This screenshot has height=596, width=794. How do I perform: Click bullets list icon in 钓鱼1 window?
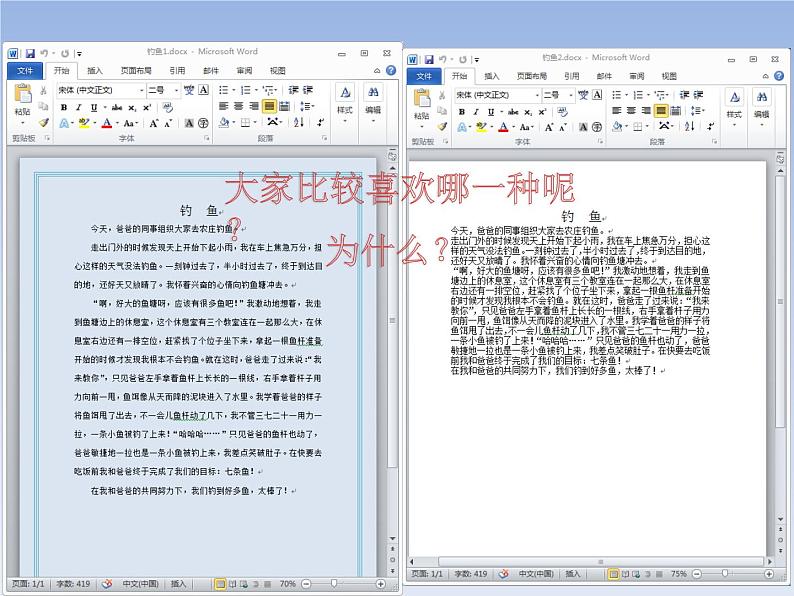223,90
